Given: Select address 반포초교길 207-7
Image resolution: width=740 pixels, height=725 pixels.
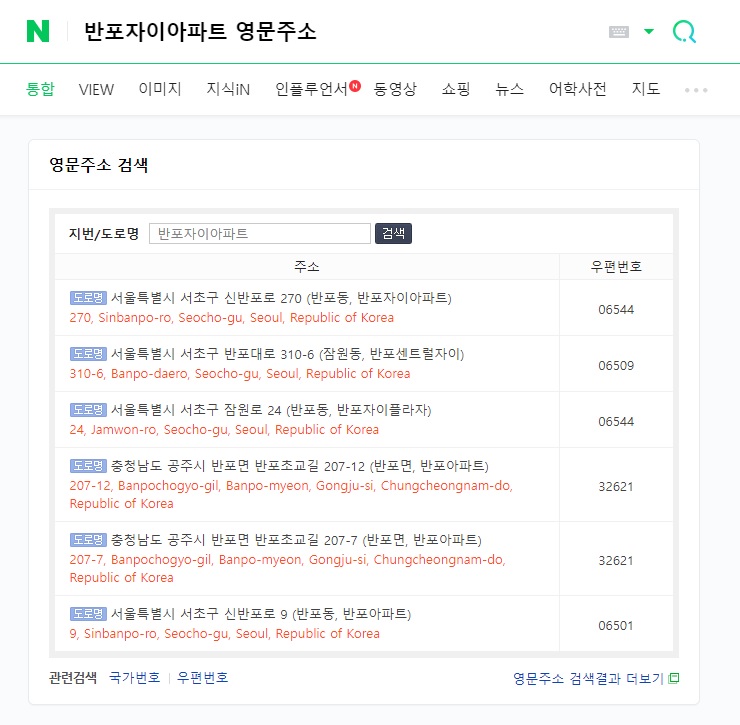Looking at the screenshot, I should (x=296, y=540).
